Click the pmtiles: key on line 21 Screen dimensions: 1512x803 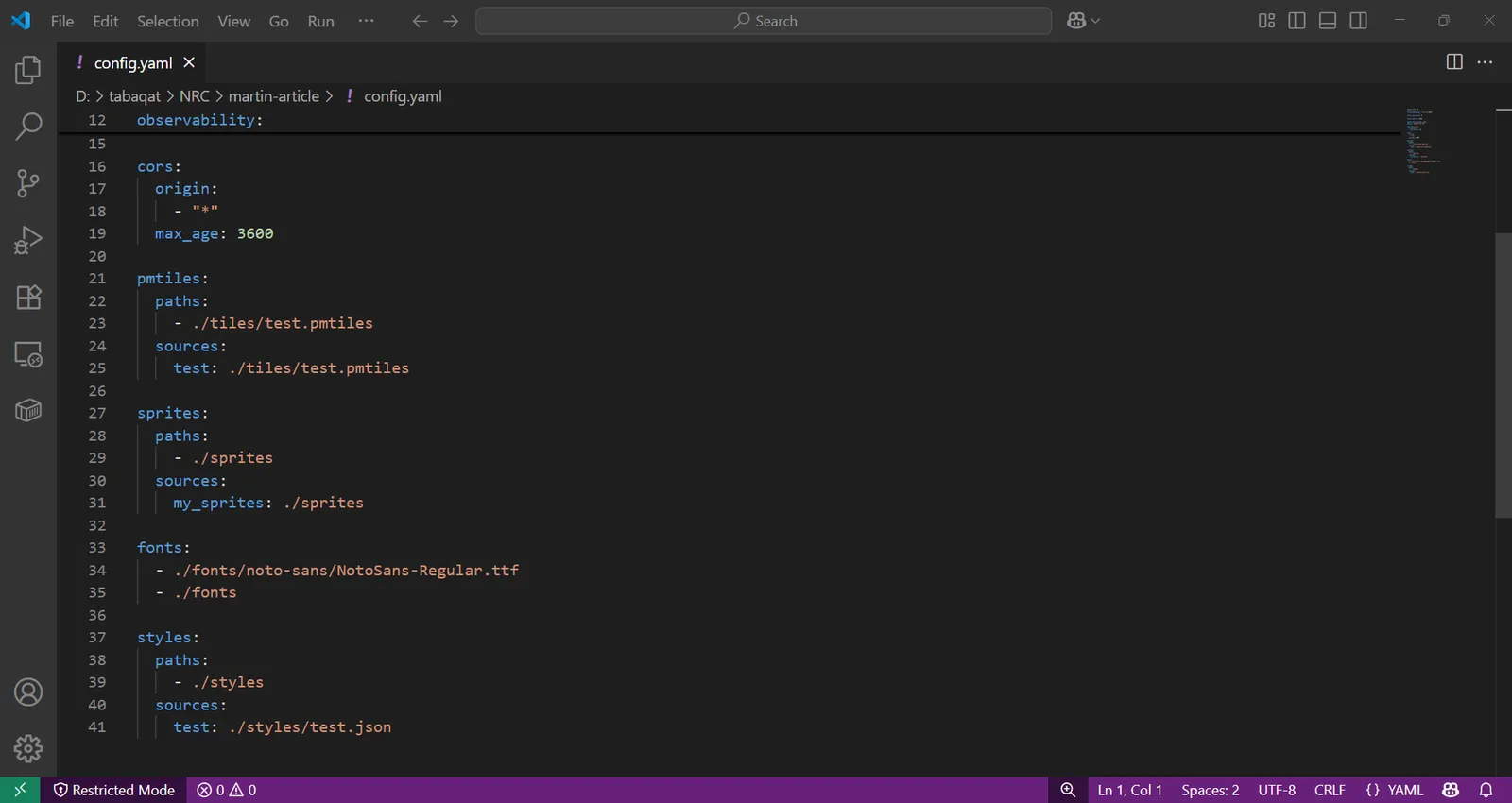point(172,279)
